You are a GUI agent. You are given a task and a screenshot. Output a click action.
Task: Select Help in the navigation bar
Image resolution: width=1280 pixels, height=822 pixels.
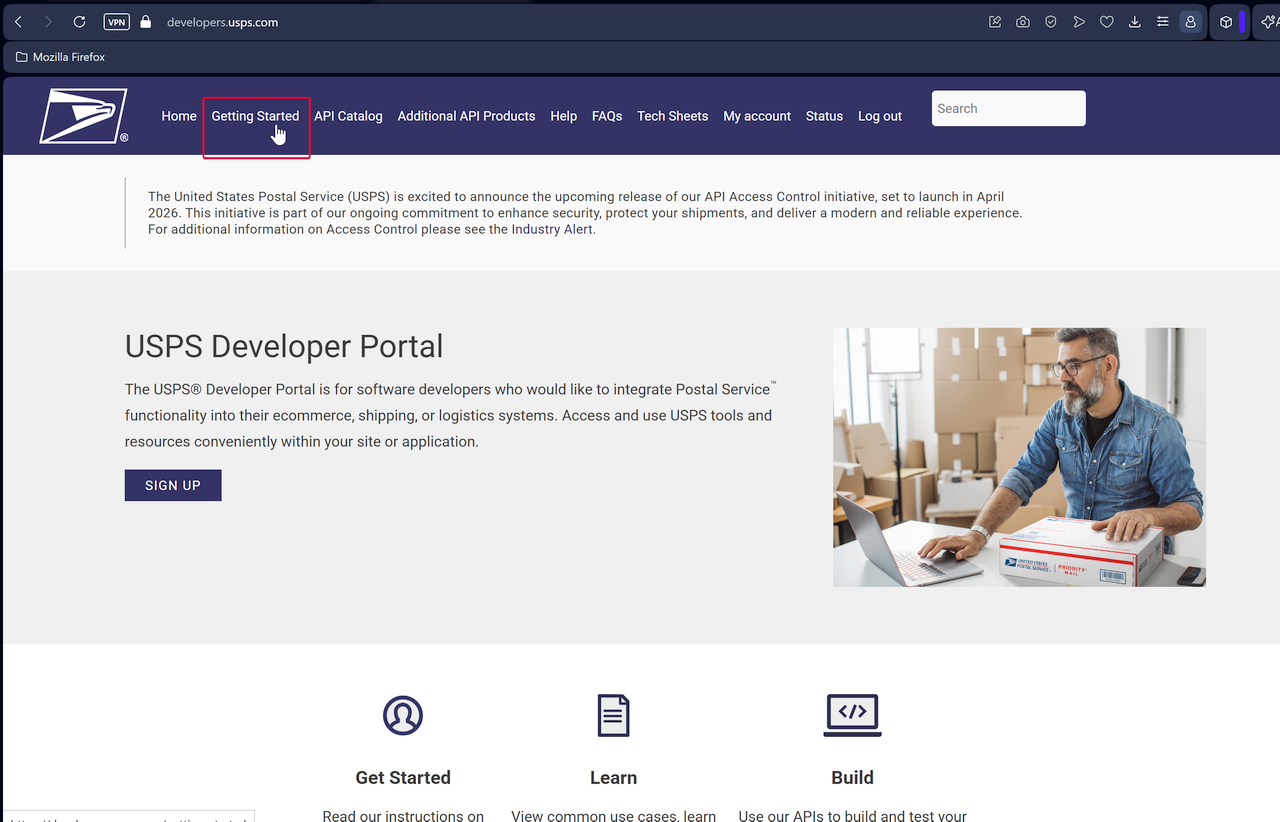[563, 116]
